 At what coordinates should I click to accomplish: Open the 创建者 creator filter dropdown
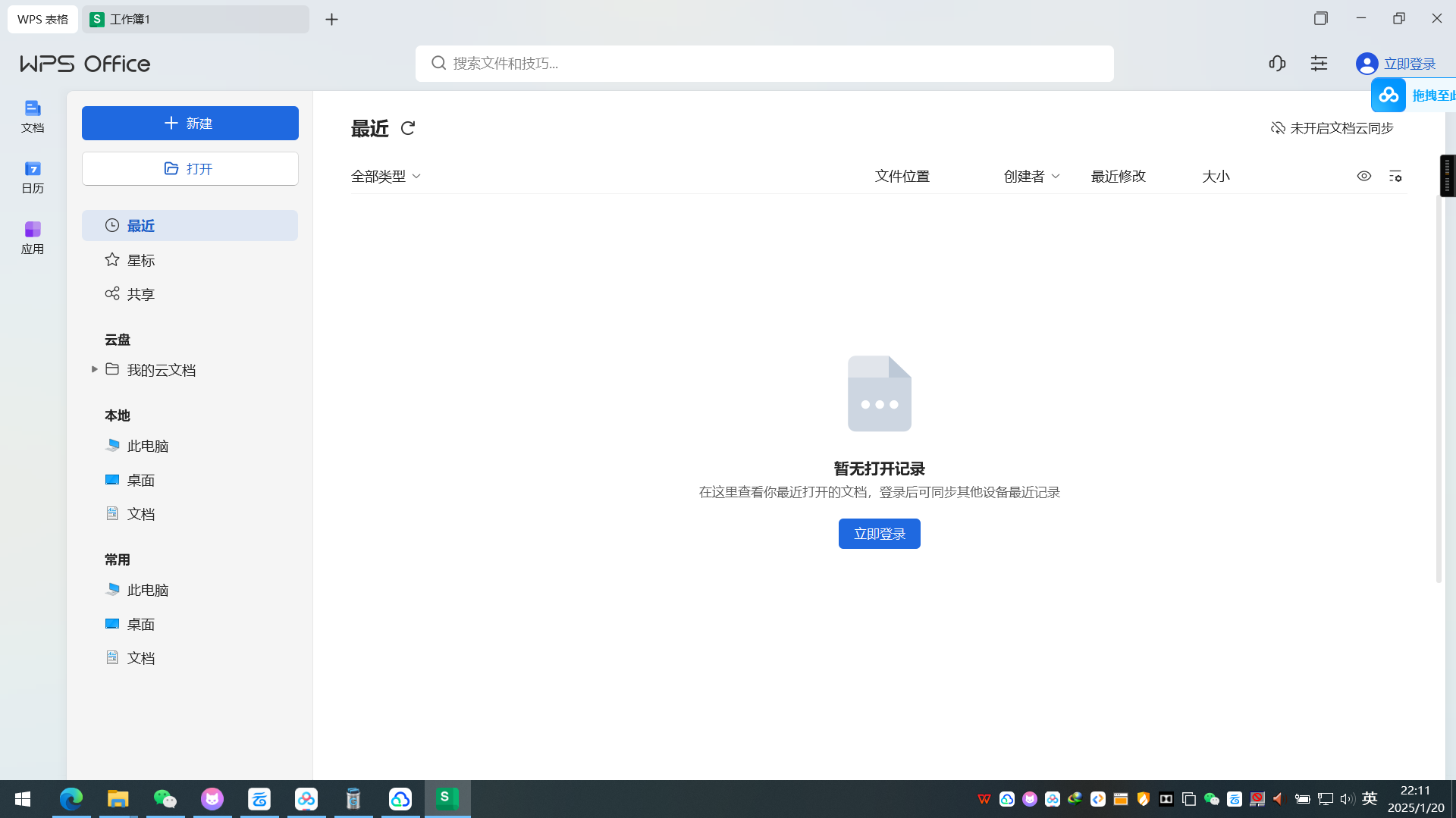coord(1031,176)
